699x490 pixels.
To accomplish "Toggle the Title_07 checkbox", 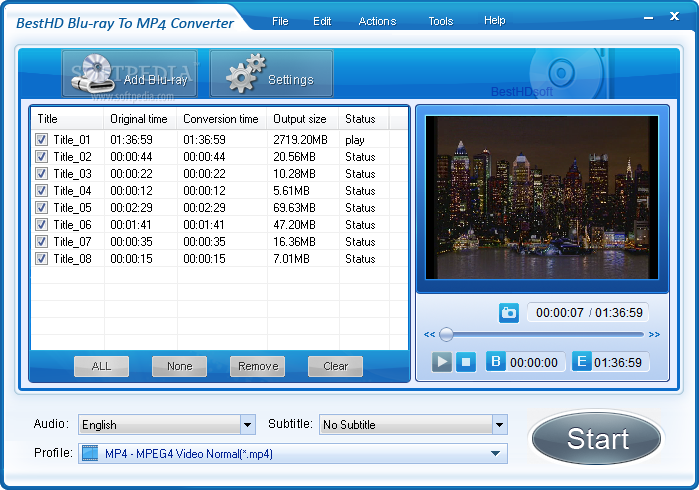I will pos(41,241).
